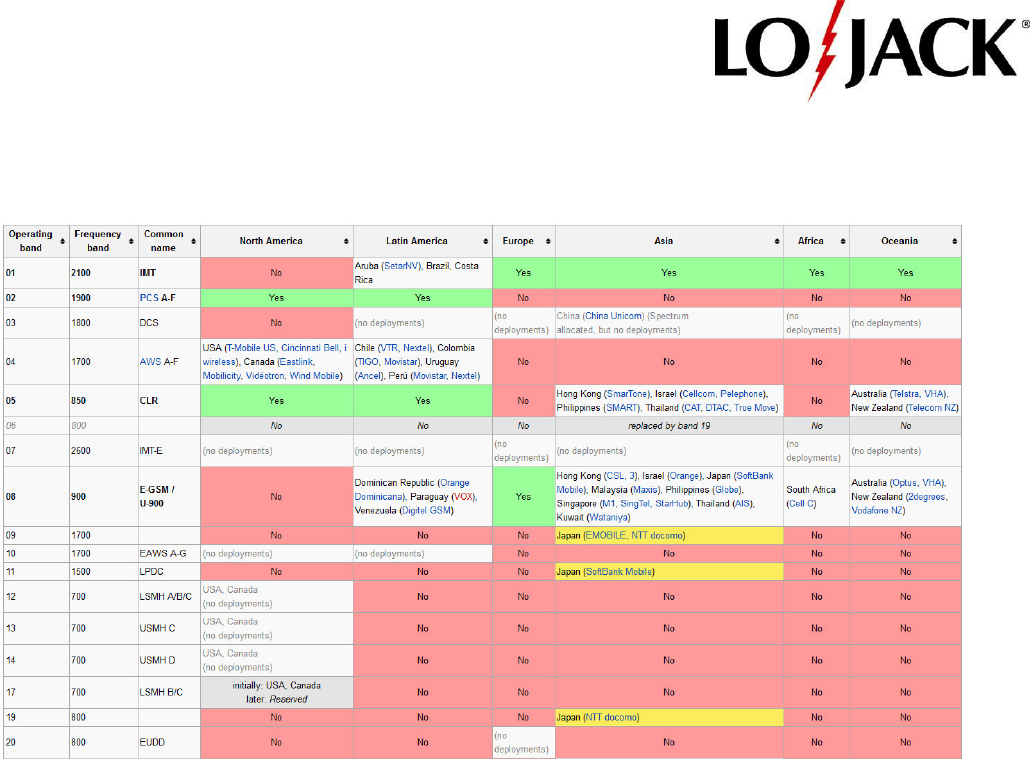Open the Maxis link for Malaysia

click(645, 490)
